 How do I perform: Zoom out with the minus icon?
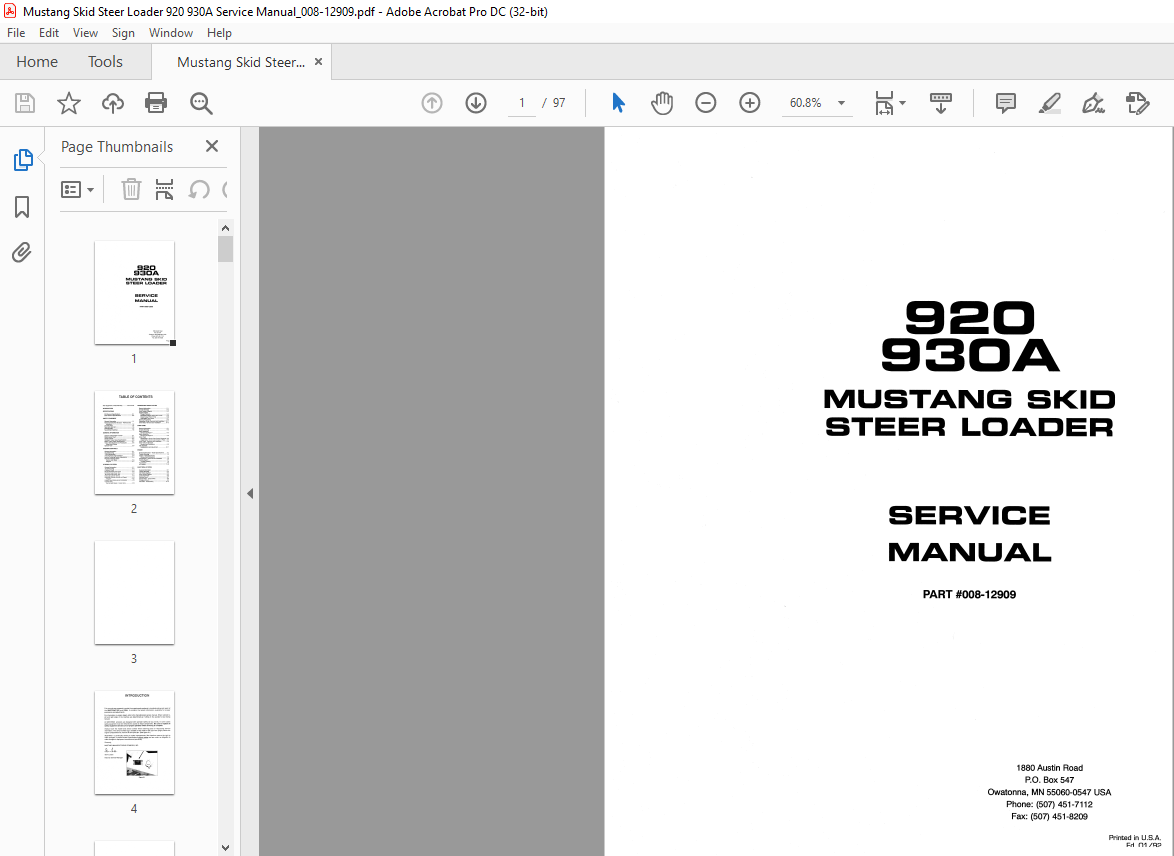(x=705, y=103)
